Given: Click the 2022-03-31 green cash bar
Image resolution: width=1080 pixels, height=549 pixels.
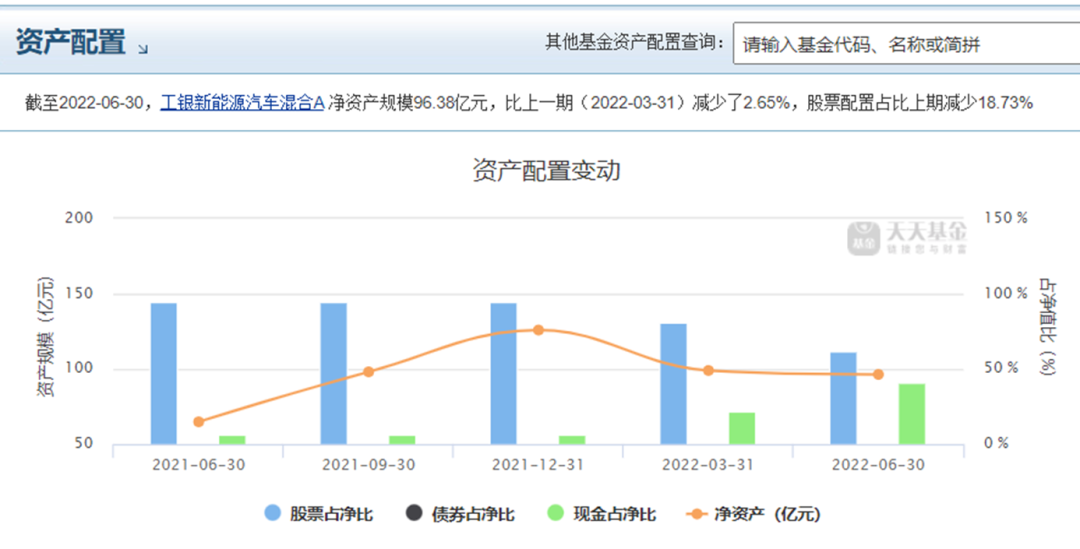Looking at the screenshot, I should point(742,428).
